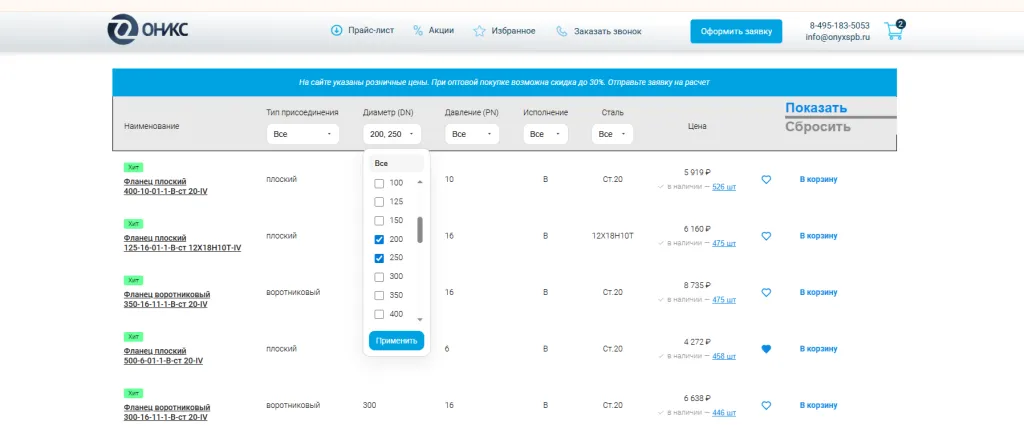The width and height of the screenshot is (1024, 437).
Task: Open the shopping cart icon
Action: (x=893, y=31)
